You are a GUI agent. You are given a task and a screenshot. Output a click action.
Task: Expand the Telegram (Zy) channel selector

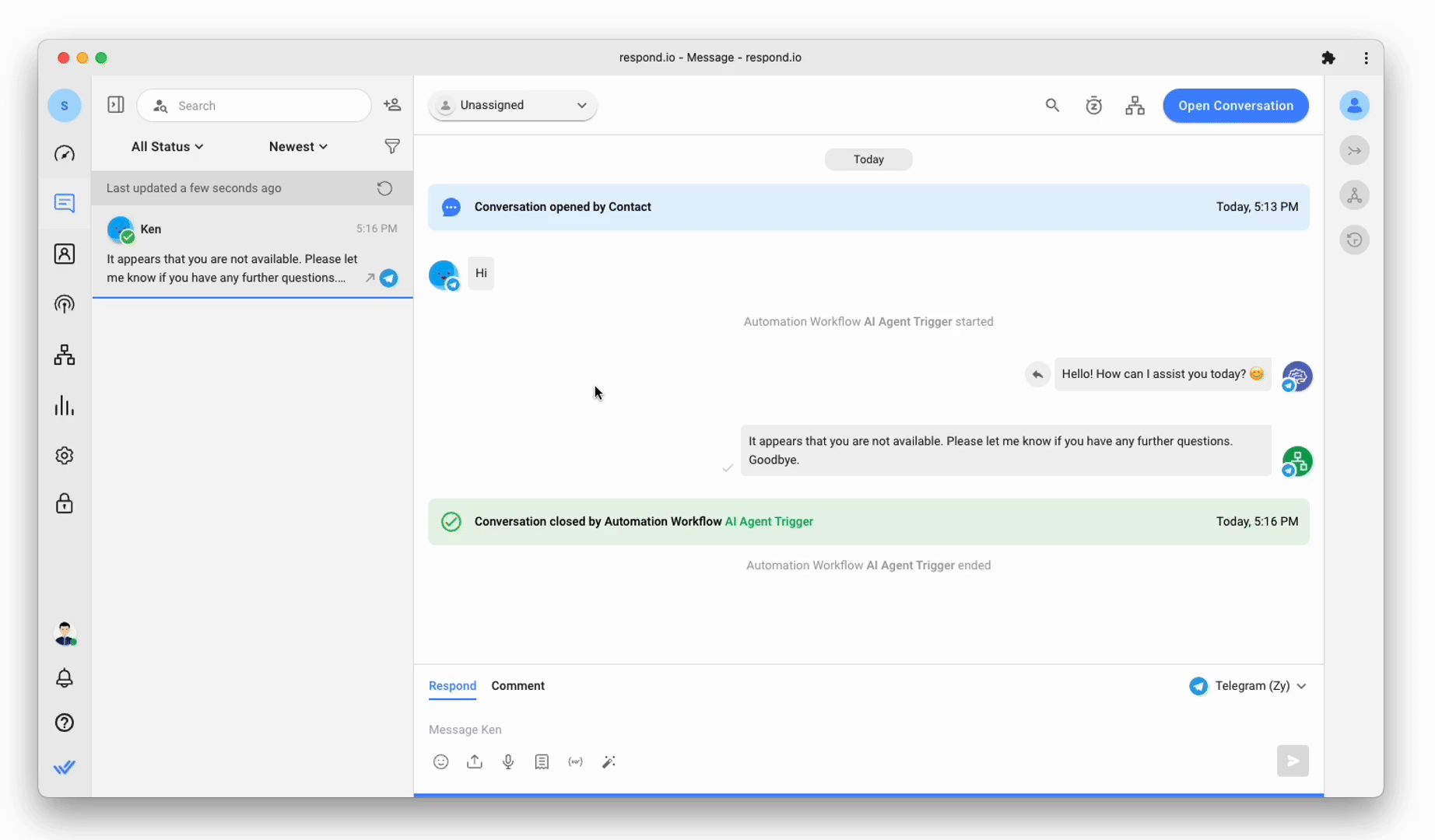tap(1249, 685)
